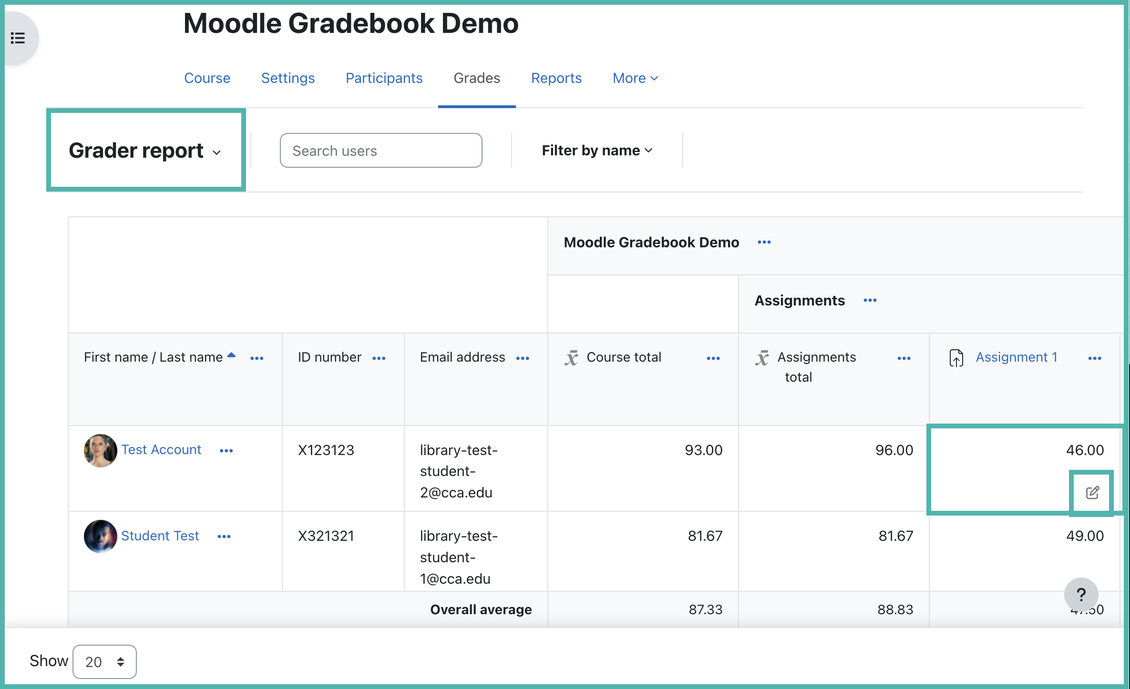Image resolution: width=1130 pixels, height=689 pixels.
Task: Click edit grade icon for Test Account Assignment 1
Action: click(x=1093, y=492)
